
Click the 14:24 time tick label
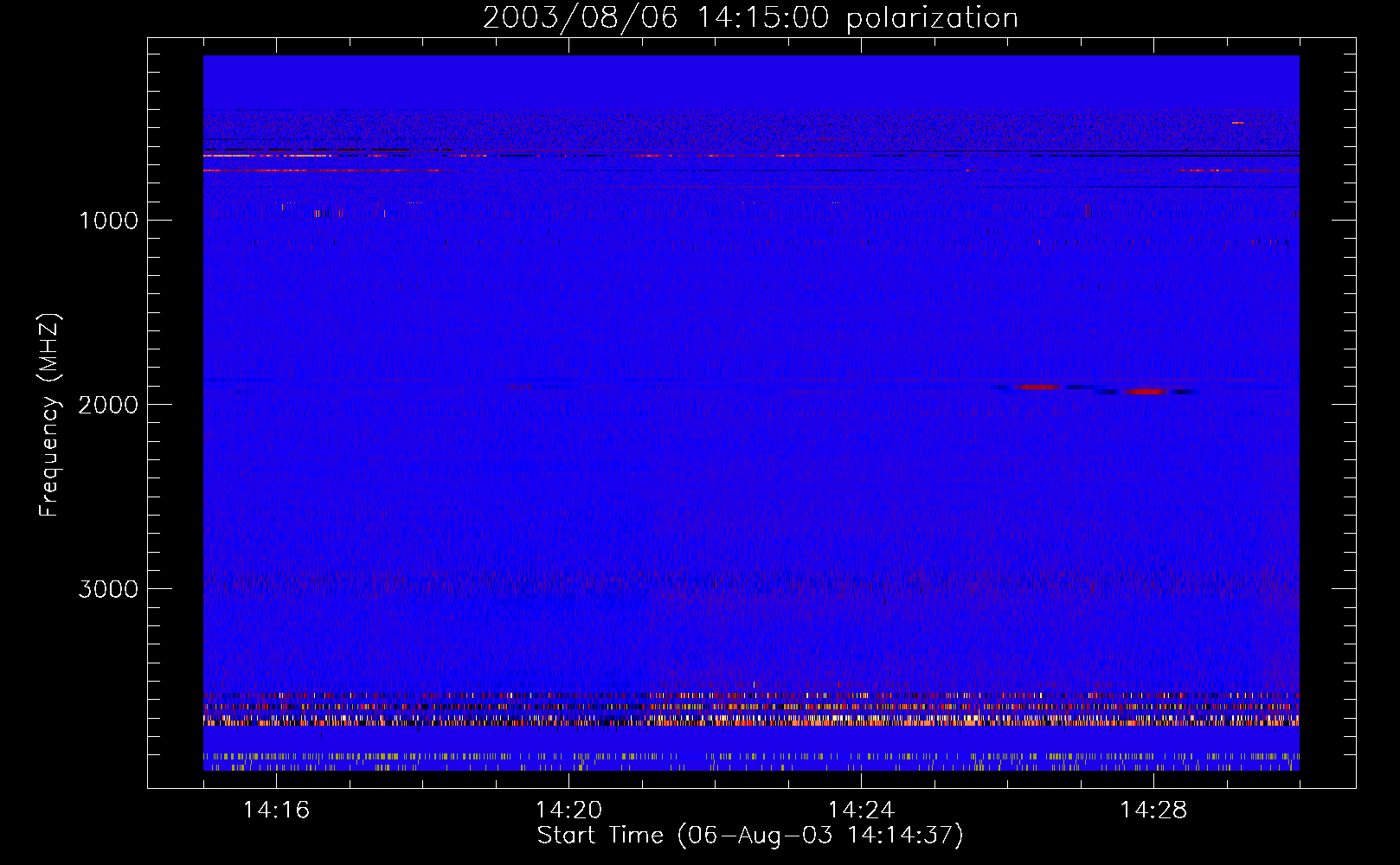click(861, 810)
